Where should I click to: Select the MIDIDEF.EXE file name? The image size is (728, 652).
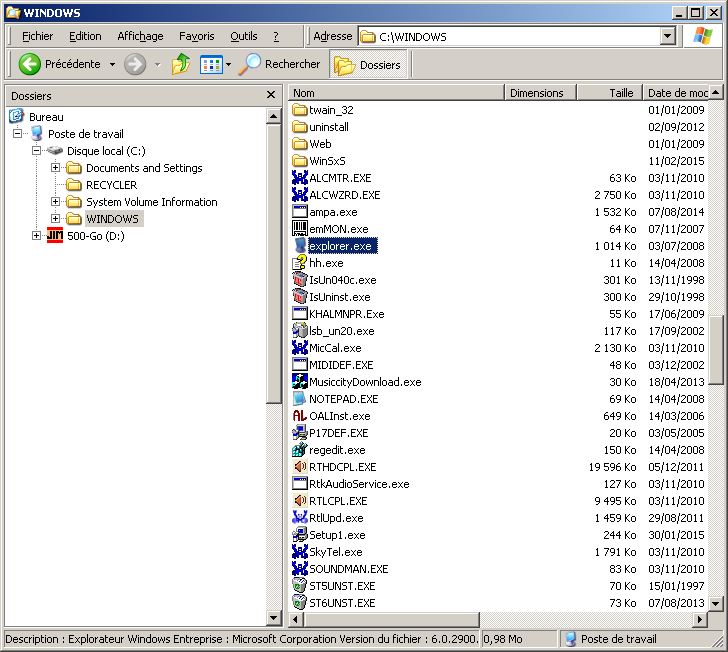click(341, 365)
